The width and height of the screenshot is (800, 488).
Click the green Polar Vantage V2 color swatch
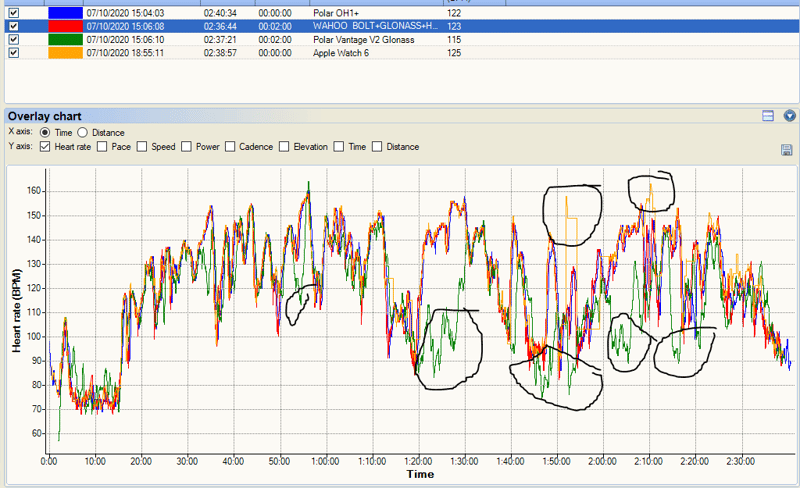[x=65, y=40]
